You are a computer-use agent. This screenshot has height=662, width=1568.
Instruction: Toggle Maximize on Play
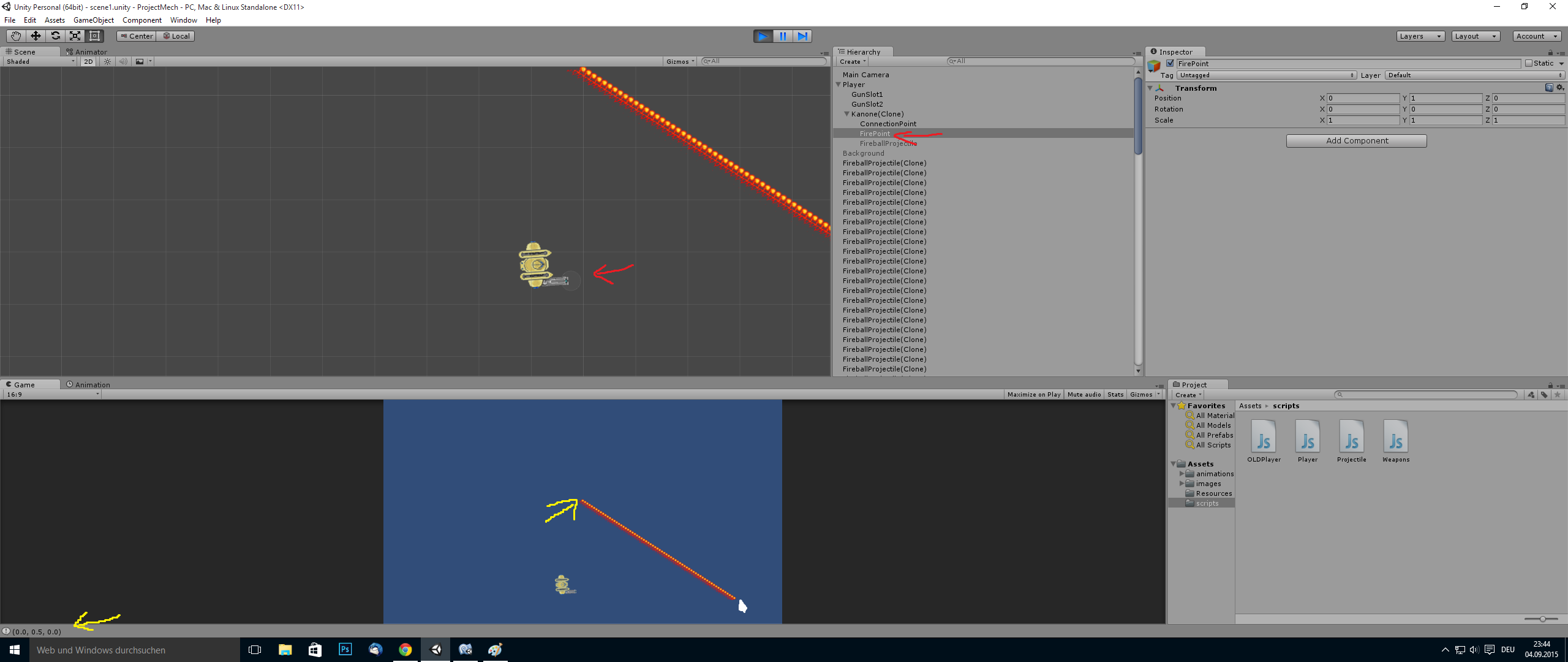(x=1033, y=395)
